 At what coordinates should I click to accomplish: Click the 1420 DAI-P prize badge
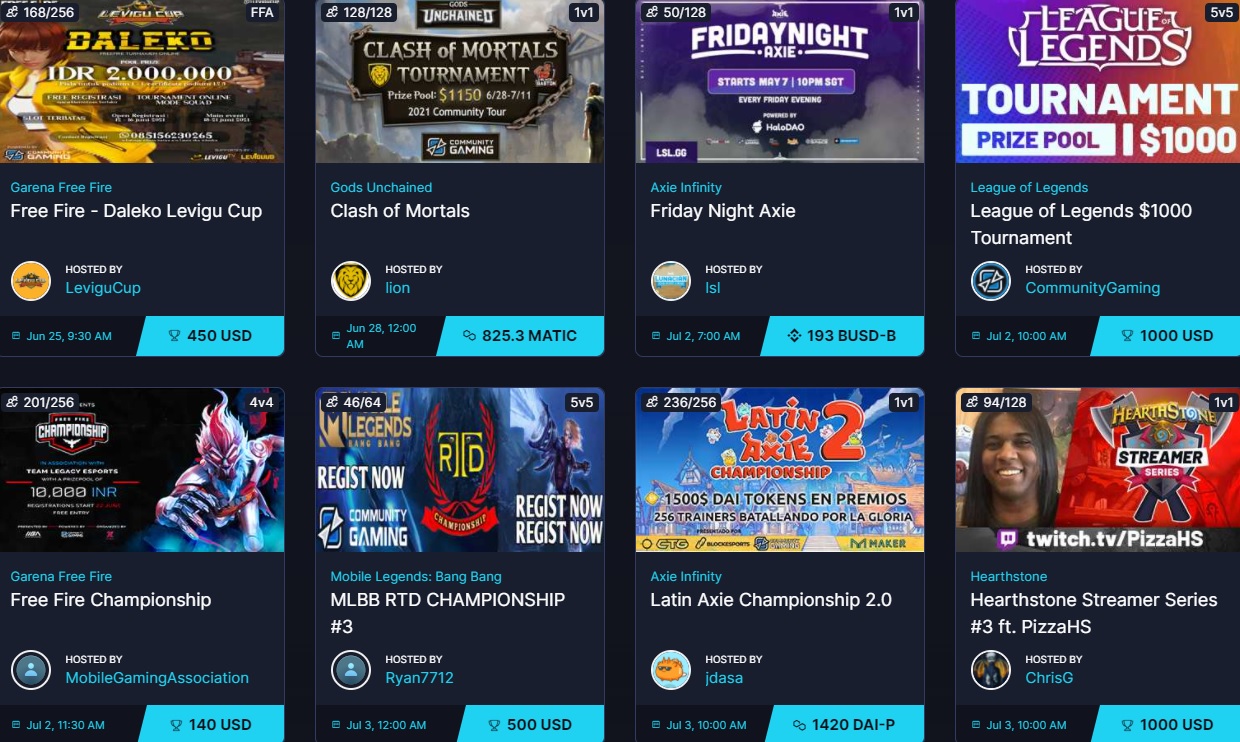[842, 725]
